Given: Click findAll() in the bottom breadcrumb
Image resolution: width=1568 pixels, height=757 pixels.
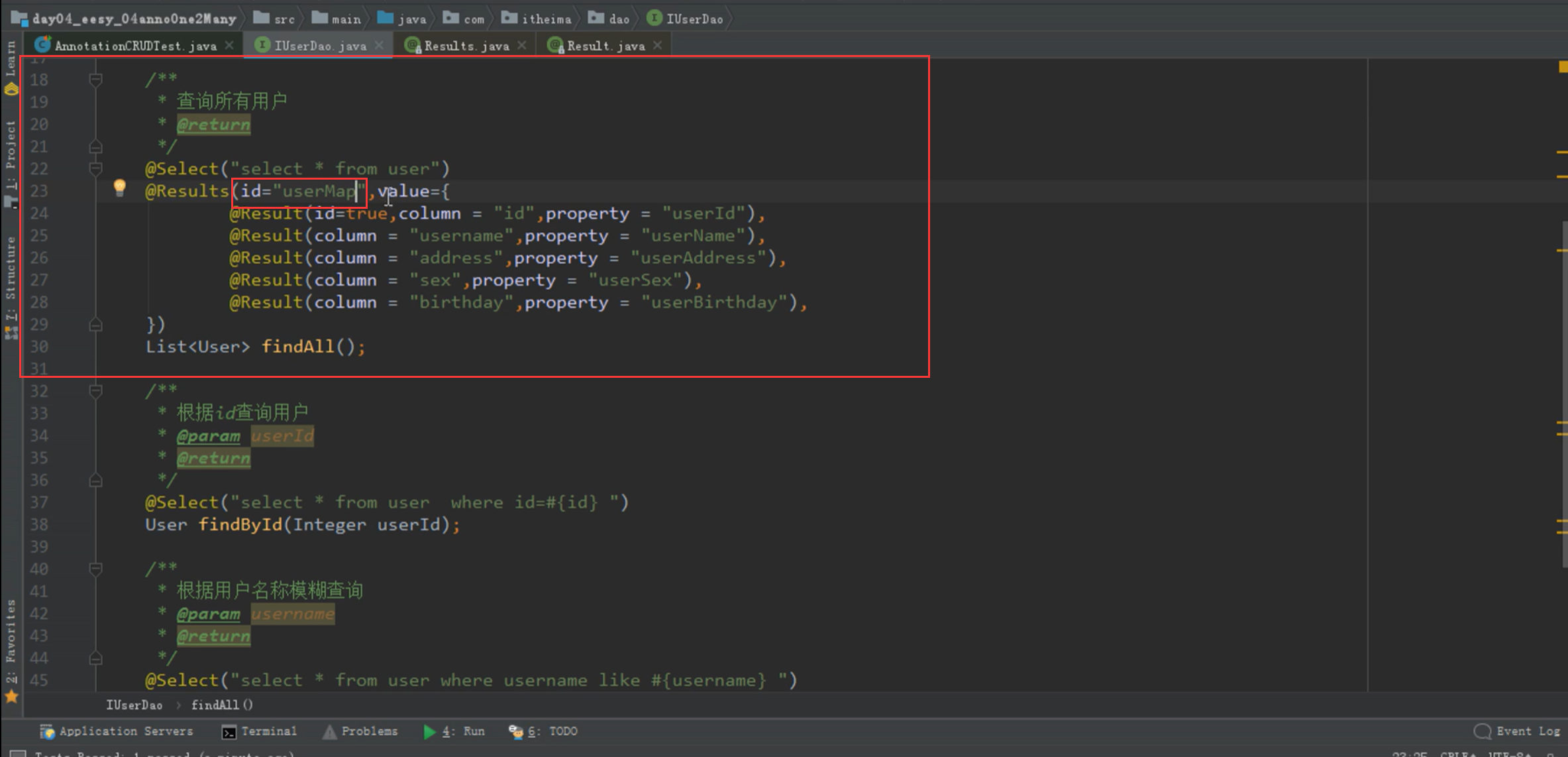Looking at the screenshot, I should click(x=222, y=705).
